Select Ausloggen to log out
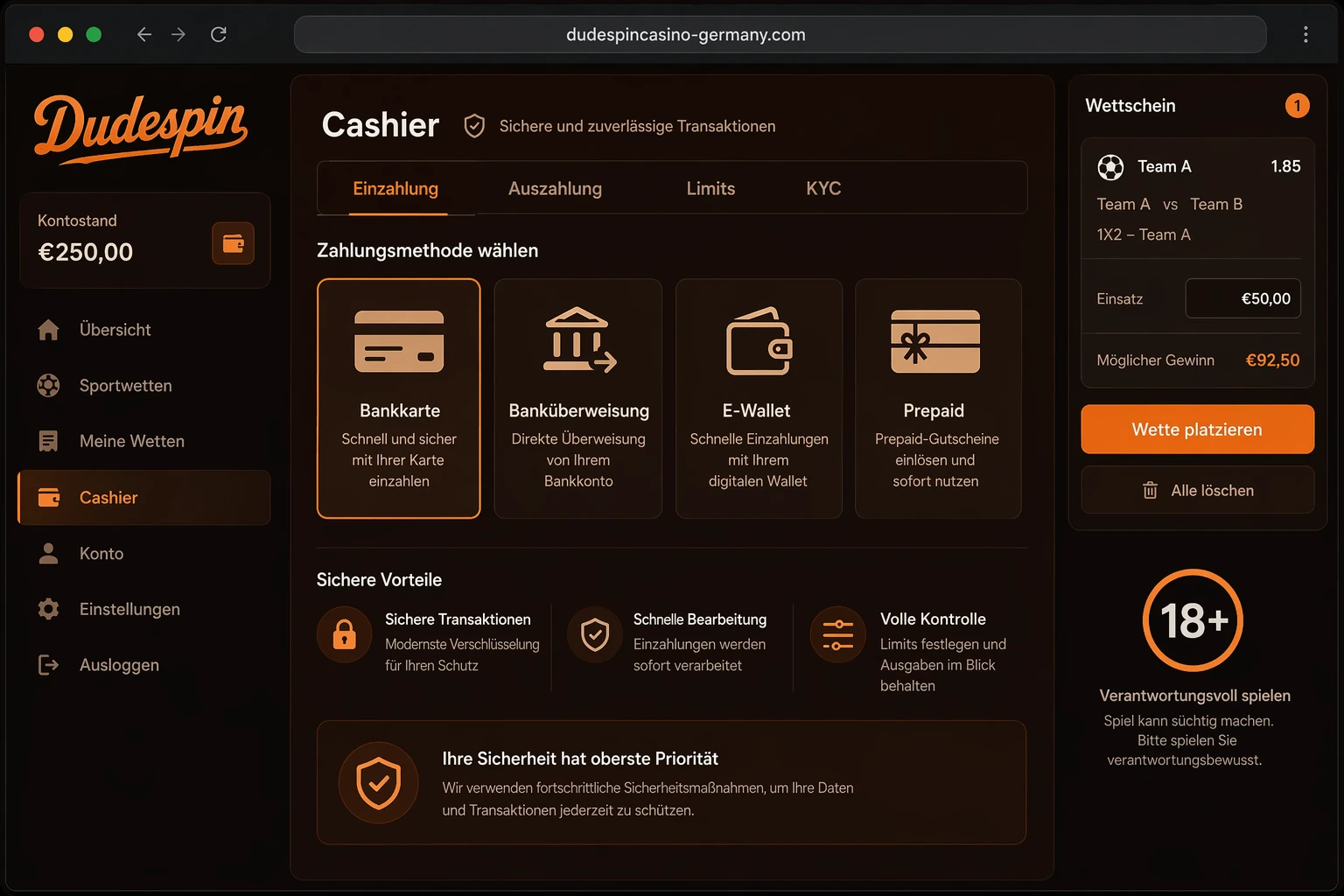Viewport: 1344px width, 896px height. click(144, 665)
